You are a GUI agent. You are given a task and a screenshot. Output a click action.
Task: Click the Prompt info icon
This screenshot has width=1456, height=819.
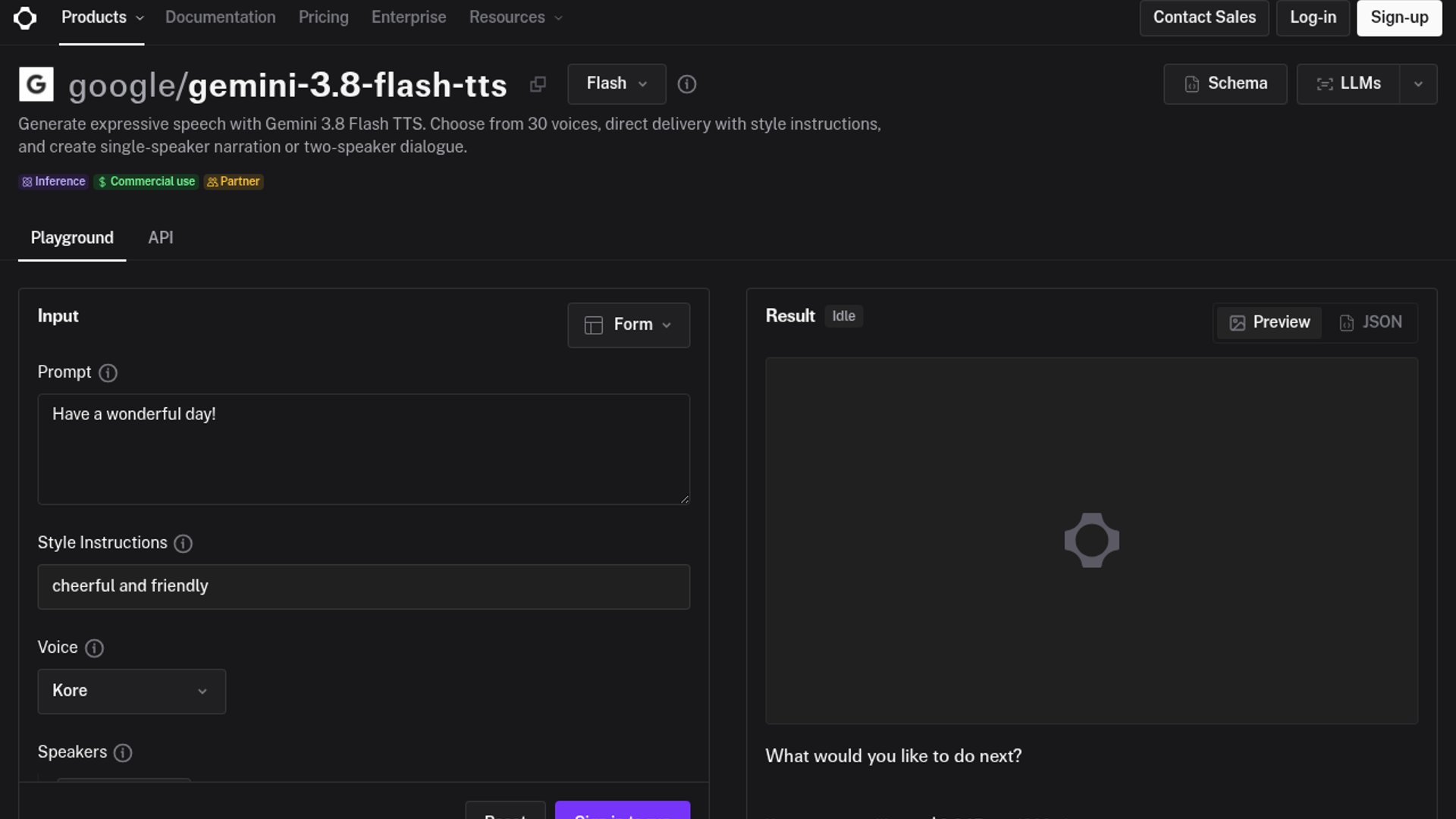[108, 373]
